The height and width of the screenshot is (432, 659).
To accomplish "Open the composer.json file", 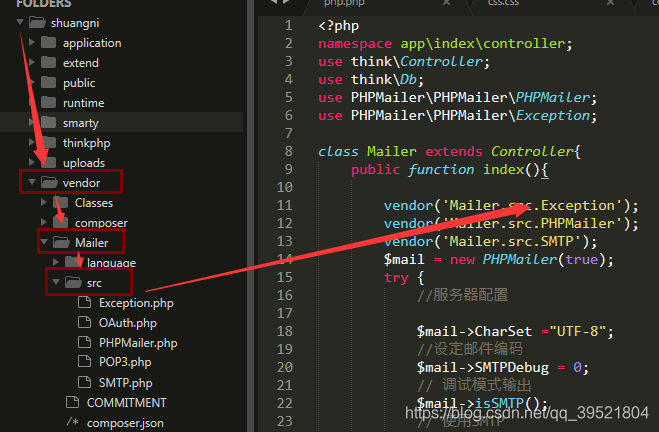I will click(125, 423).
